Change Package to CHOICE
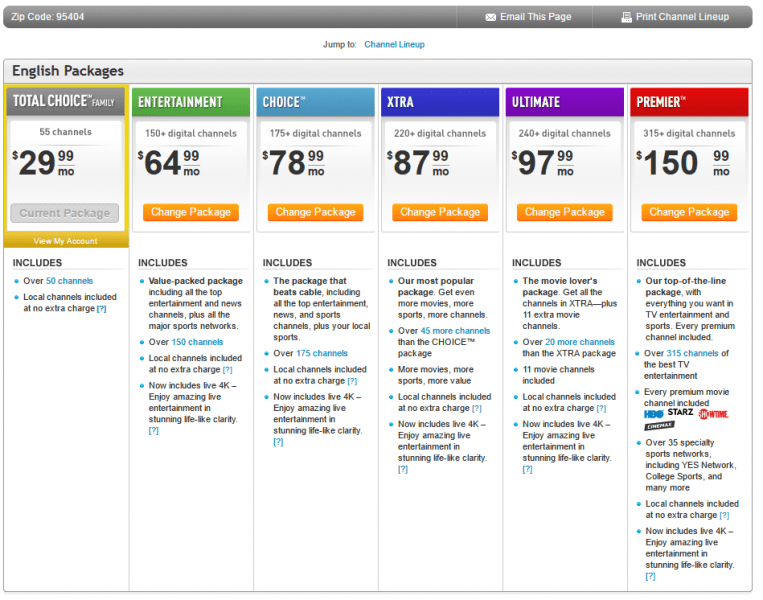The height and width of the screenshot is (600, 763). (x=315, y=212)
